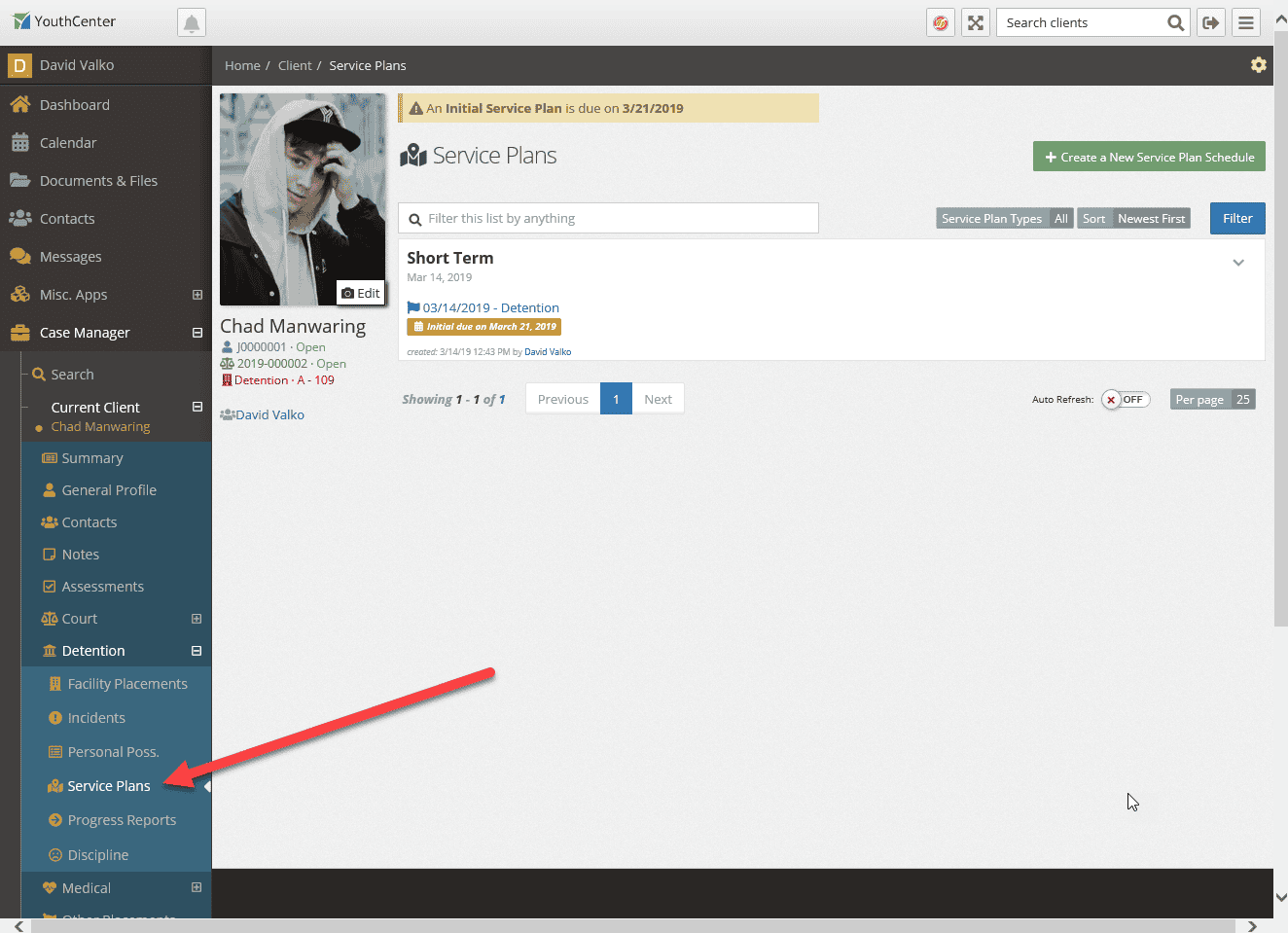
Task: Open the Per page 25 dropdown
Action: click(1213, 400)
